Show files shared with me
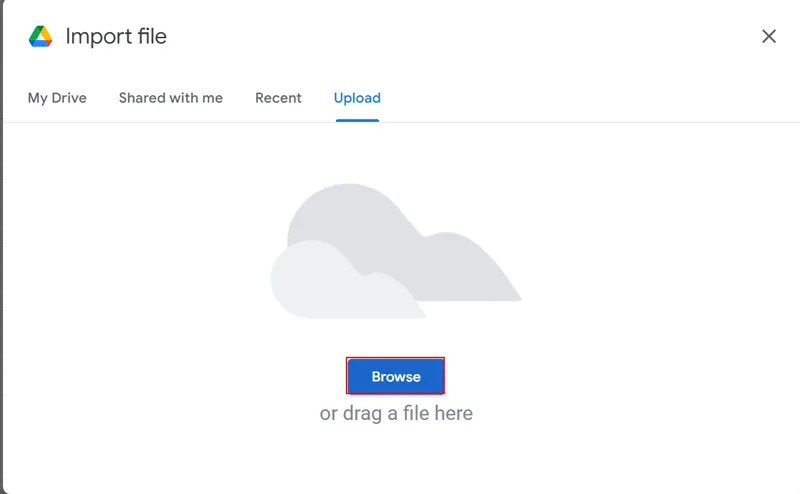800x494 pixels. click(x=170, y=98)
